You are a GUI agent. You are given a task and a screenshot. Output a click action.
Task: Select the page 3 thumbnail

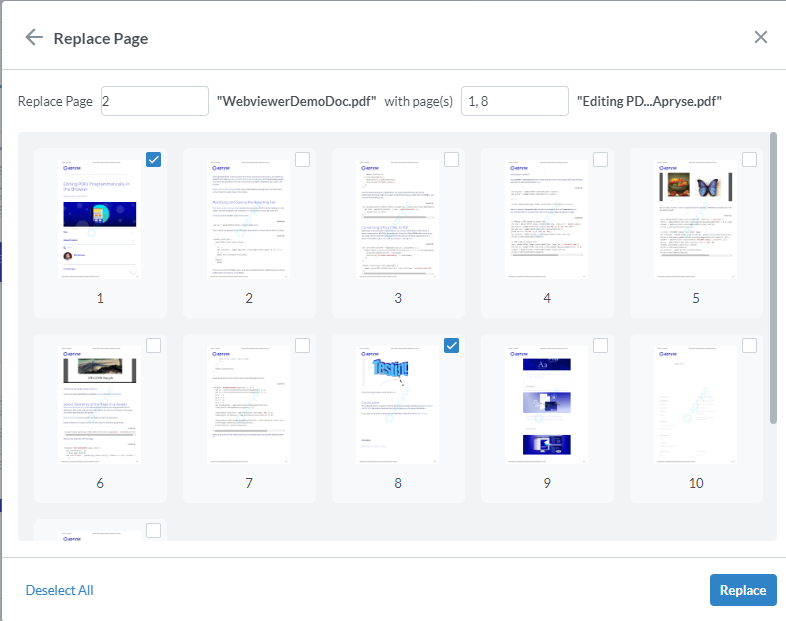click(x=398, y=219)
